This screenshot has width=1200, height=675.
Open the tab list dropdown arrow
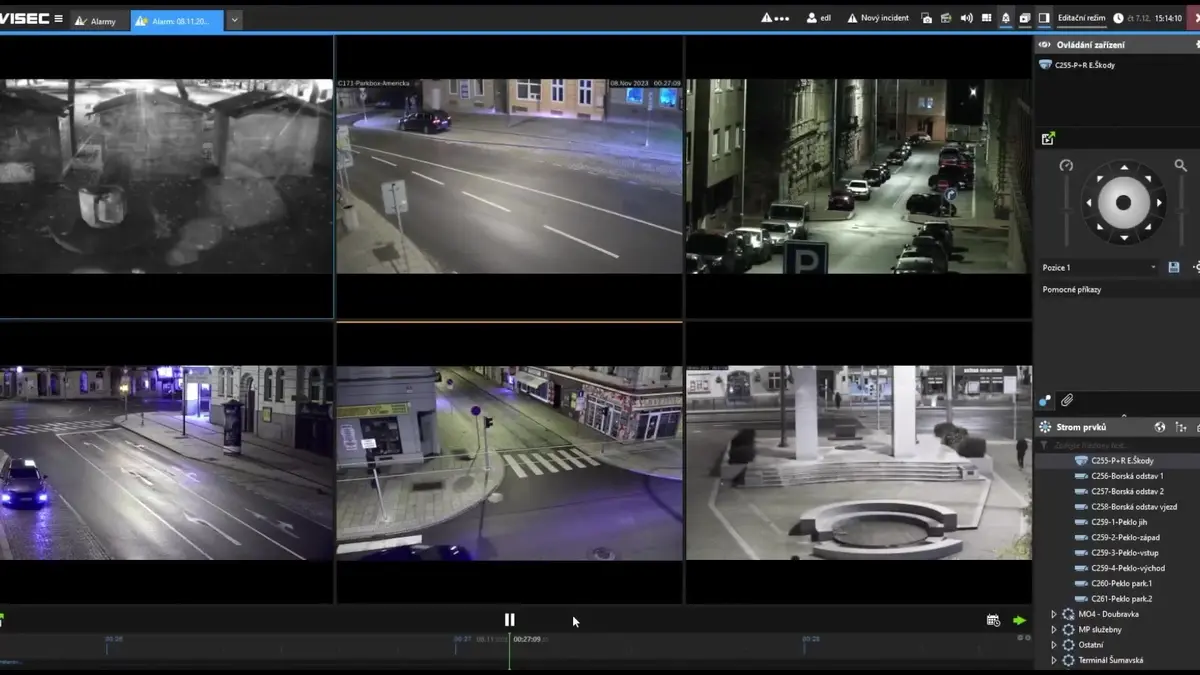pyautogui.click(x=235, y=19)
